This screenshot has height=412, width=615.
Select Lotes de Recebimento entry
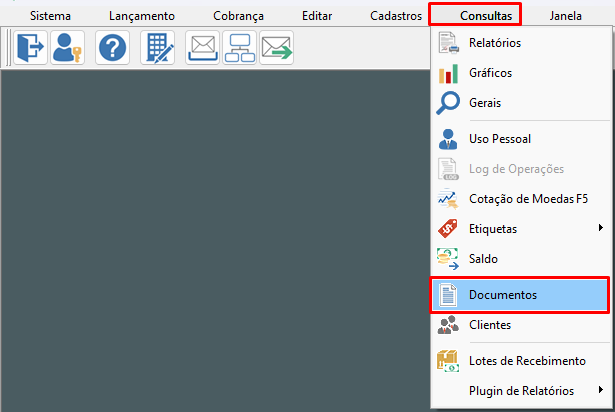click(x=520, y=361)
